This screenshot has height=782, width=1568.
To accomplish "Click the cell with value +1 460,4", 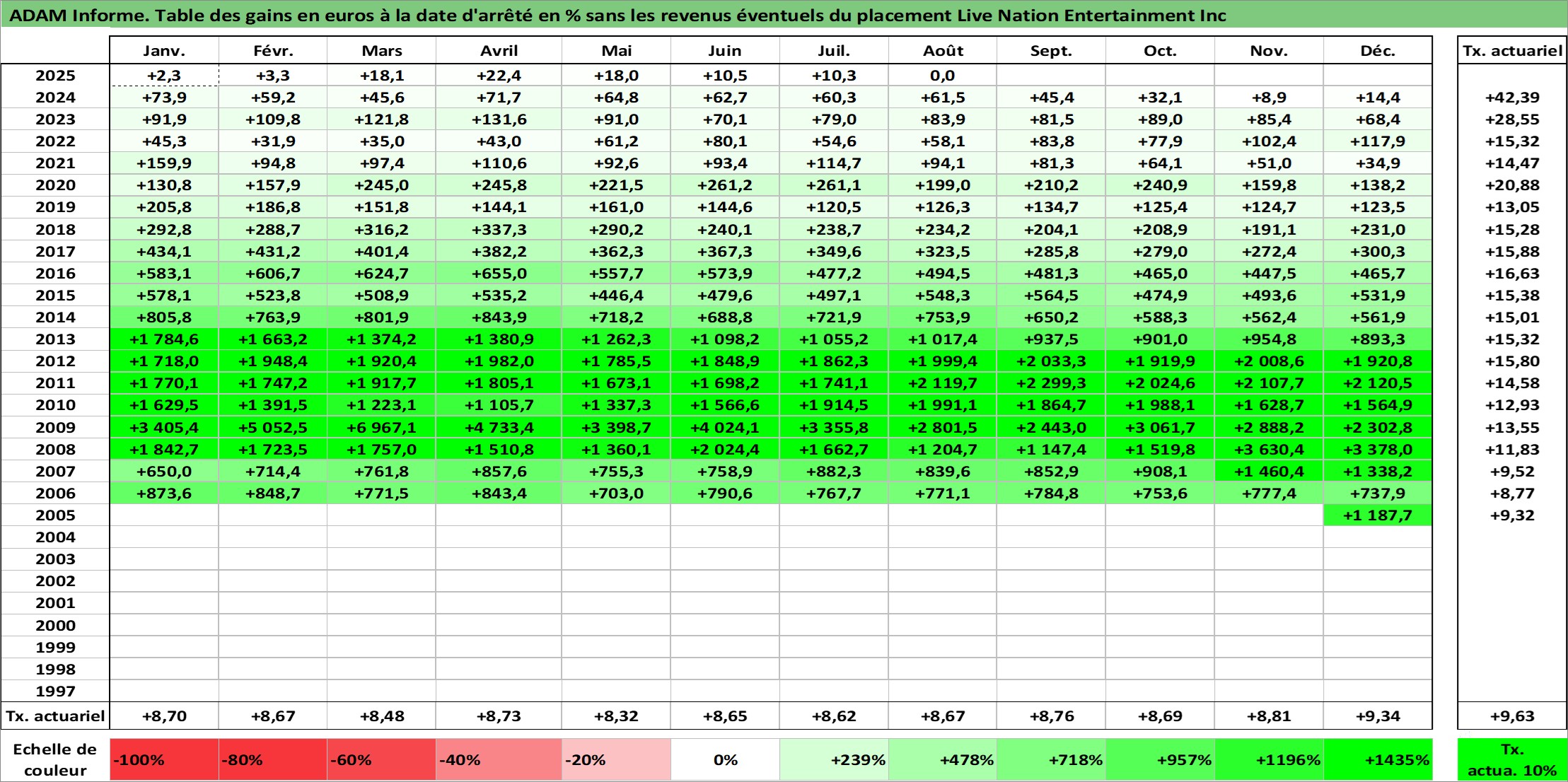I will point(1269,472).
